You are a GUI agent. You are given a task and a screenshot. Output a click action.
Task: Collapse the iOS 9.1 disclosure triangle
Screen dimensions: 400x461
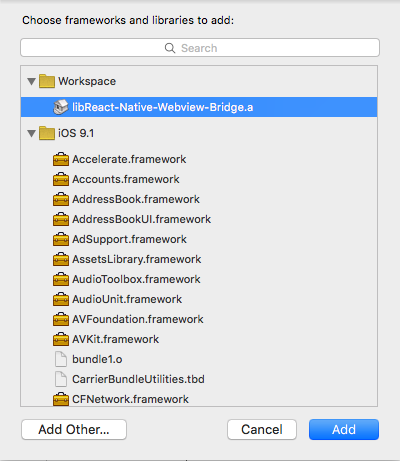coord(31,134)
